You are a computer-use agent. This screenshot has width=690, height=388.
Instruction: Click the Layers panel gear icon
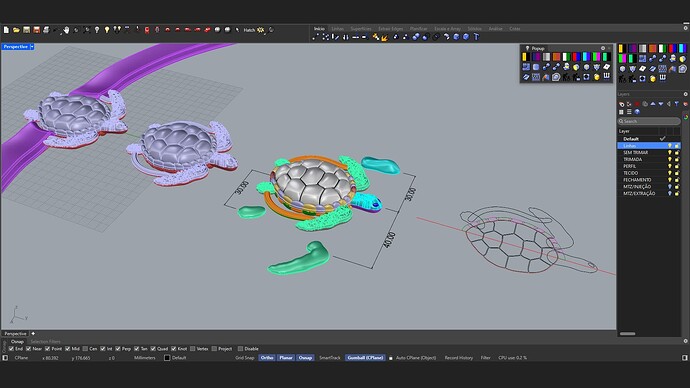(x=686, y=94)
